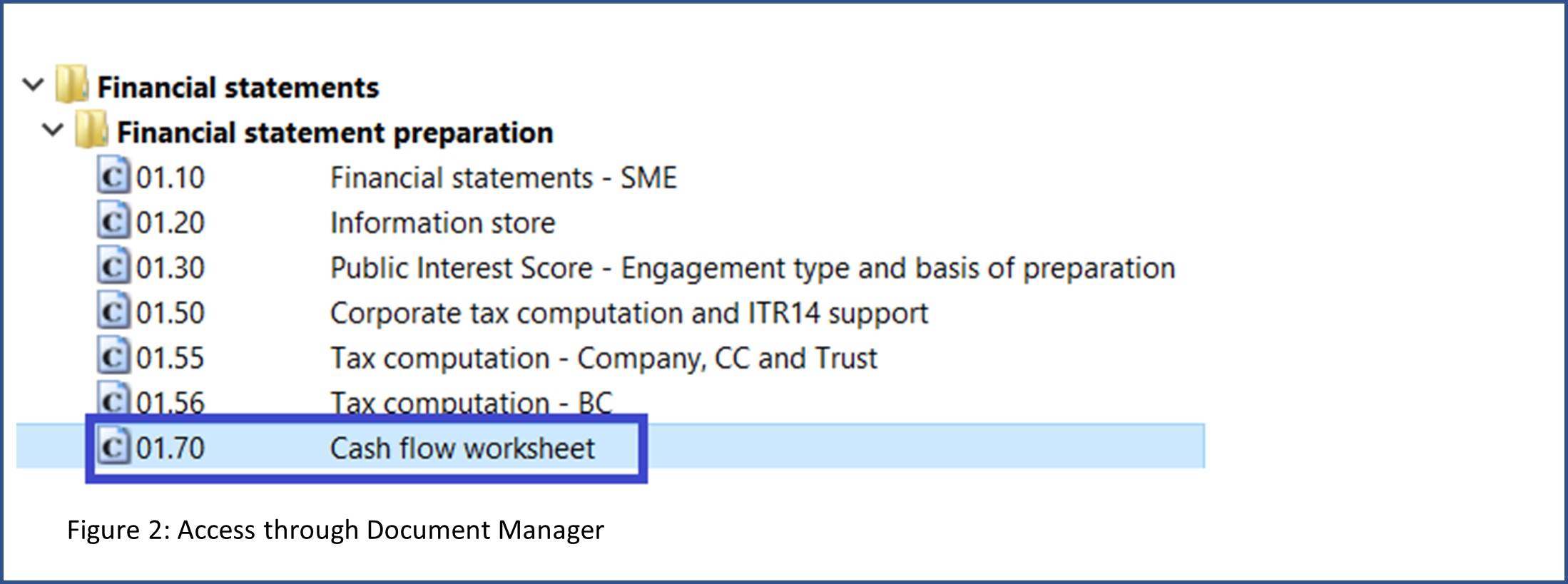Select the Financial statement preparation node
The width and height of the screenshot is (1568, 584).
coord(335,132)
